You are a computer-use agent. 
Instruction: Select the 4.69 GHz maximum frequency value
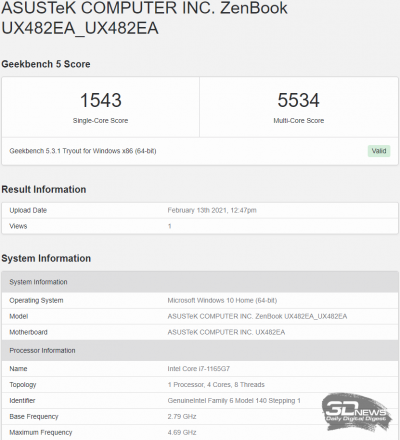pos(182,433)
